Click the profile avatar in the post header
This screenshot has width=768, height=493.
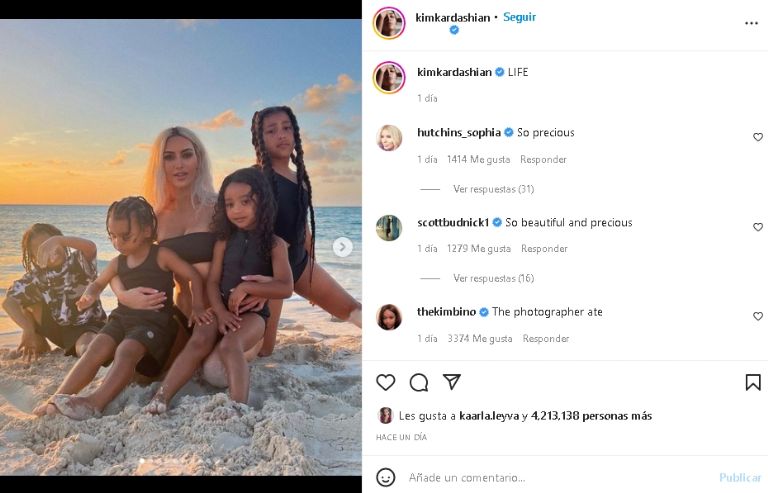coord(389,23)
